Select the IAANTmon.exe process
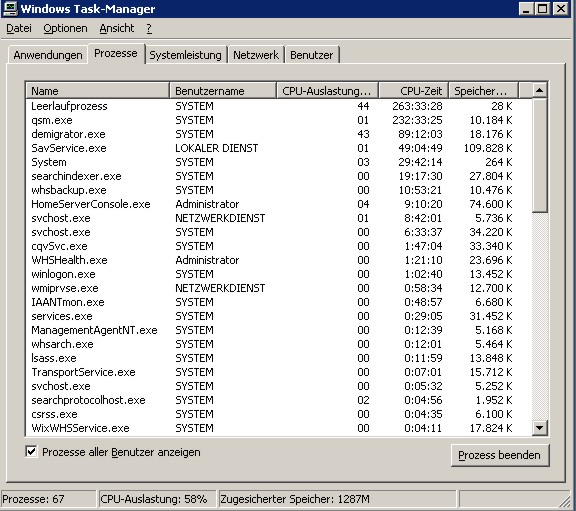Screen dimensions: 576x511 click(x=278, y=302)
